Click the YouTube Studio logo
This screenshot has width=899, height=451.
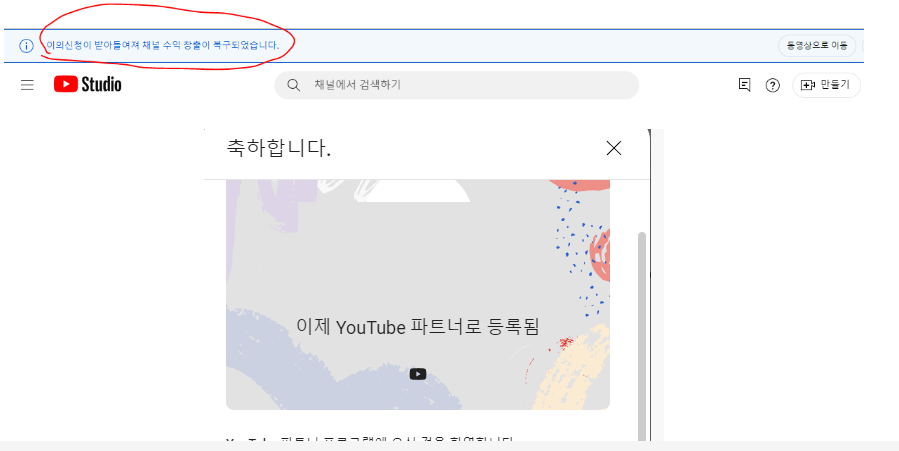coord(88,84)
